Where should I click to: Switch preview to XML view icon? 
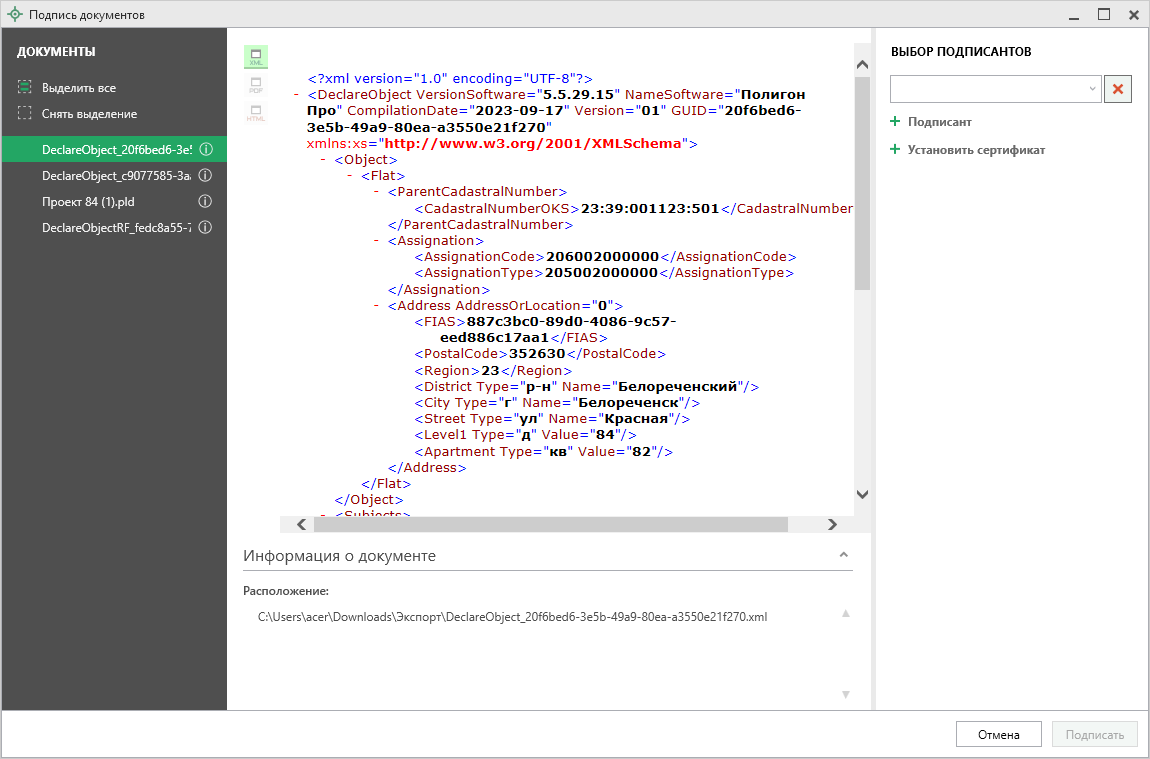pyautogui.click(x=256, y=57)
